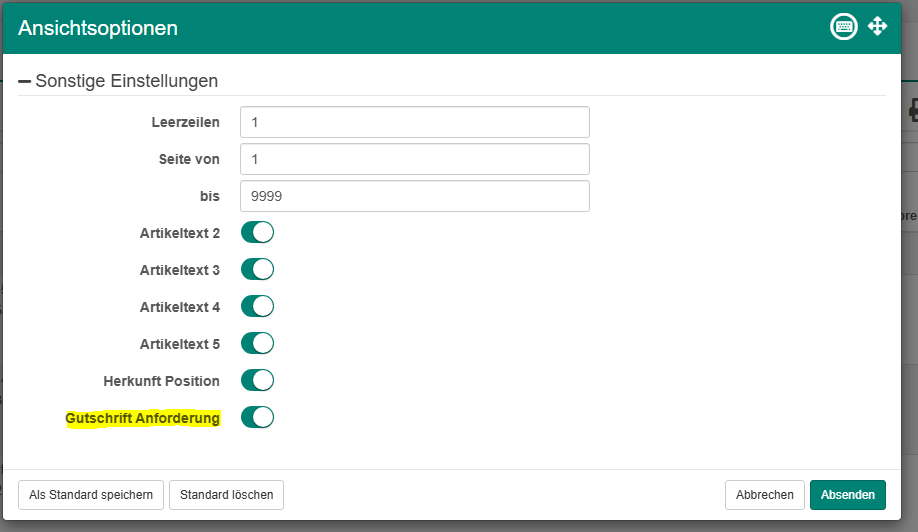The image size is (918, 532).
Task: Click the Herkunft Position label text
Action: point(161,381)
